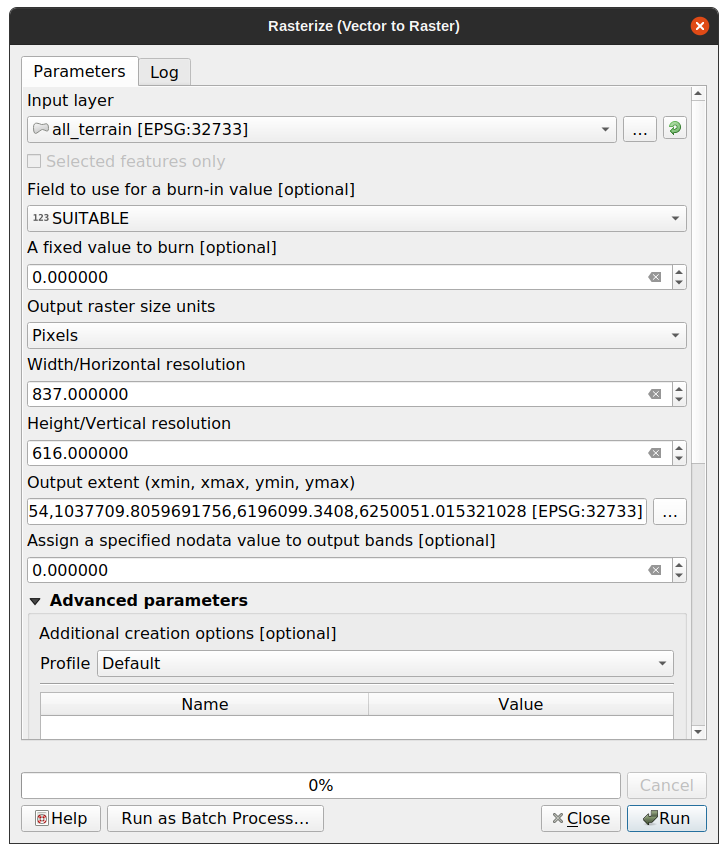728x853 pixels.
Task: Click the Output extent text field
Action: [x=336, y=512]
